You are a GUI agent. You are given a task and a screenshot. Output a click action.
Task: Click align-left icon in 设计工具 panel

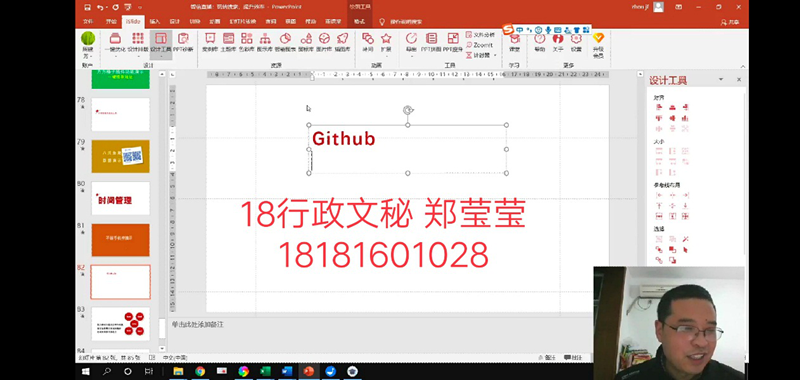[x=659, y=107]
